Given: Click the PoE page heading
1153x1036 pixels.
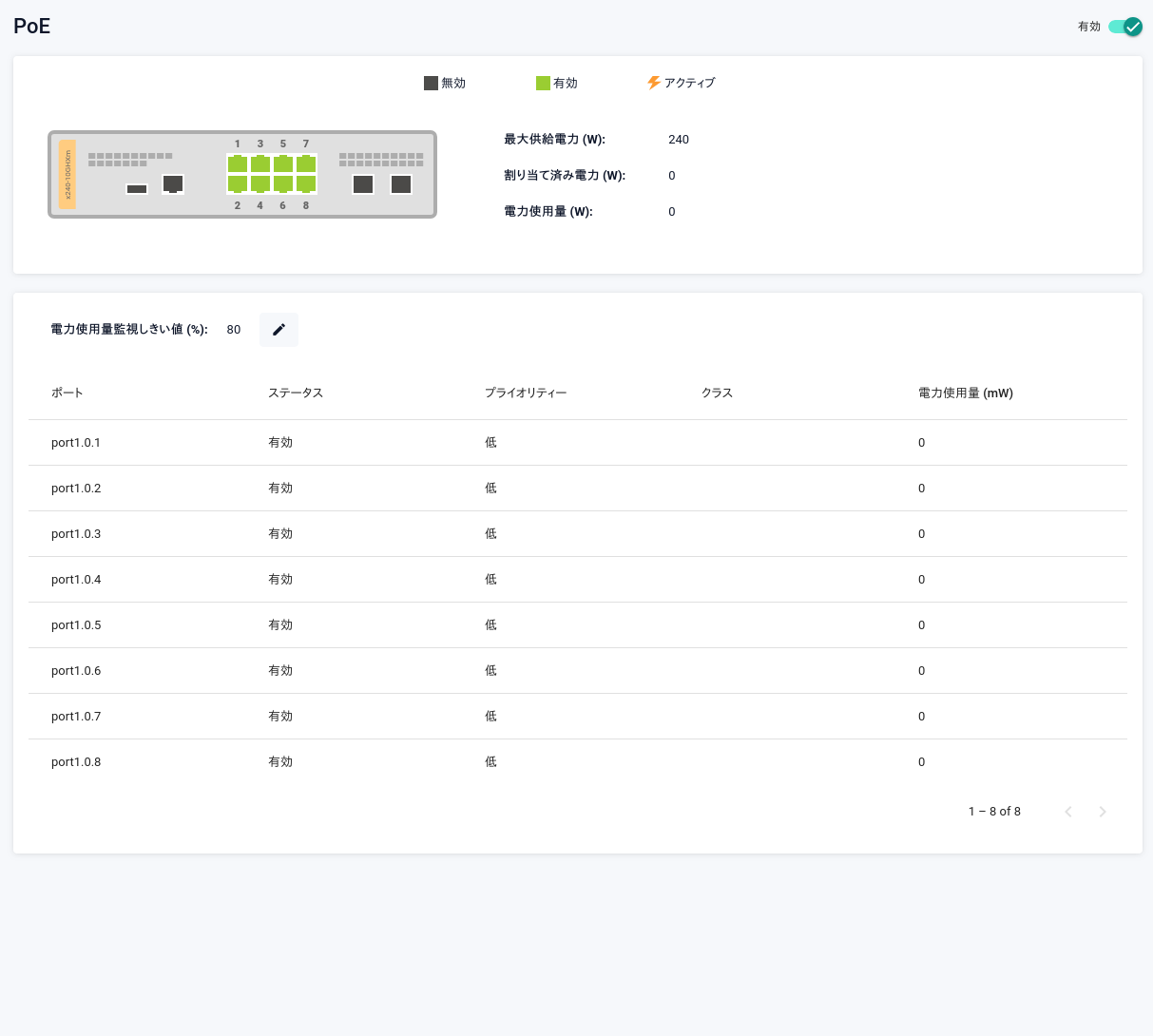Looking at the screenshot, I should [x=31, y=26].
